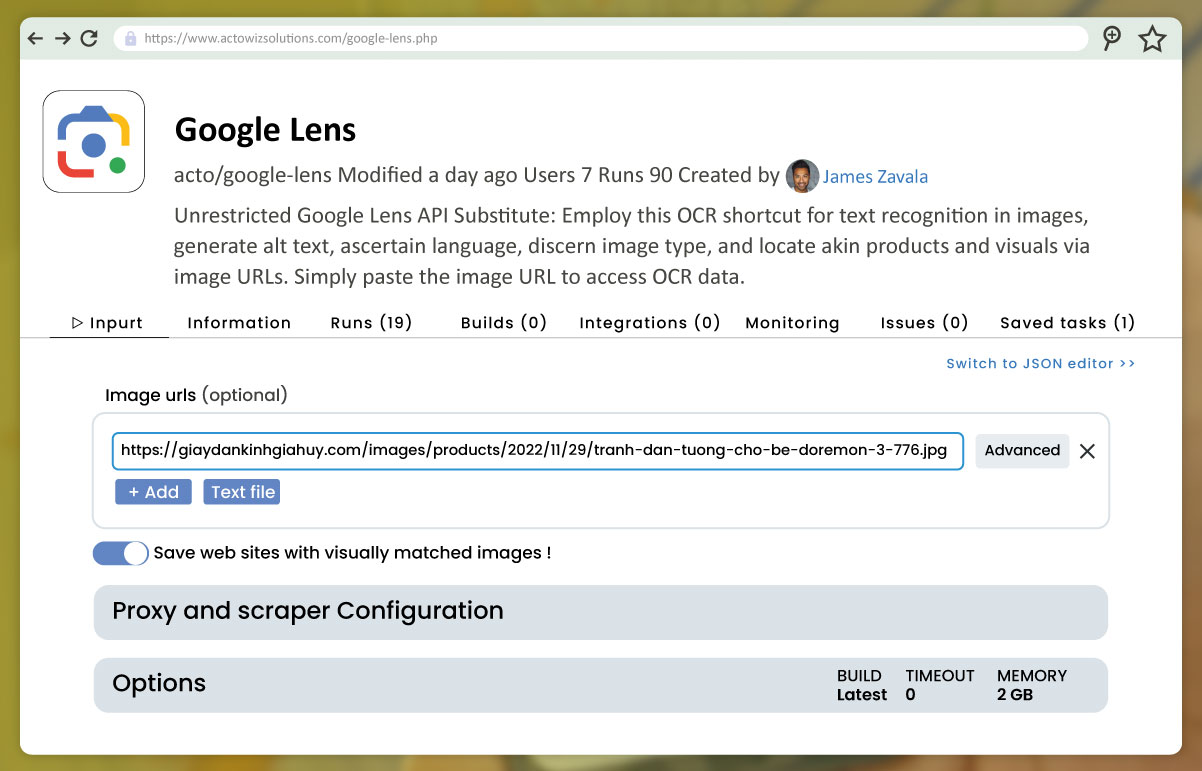The height and width of the screenshot is (771, 1202).
Task: Open the Saved tasks (1) tab
Action: coord(1067,323)
